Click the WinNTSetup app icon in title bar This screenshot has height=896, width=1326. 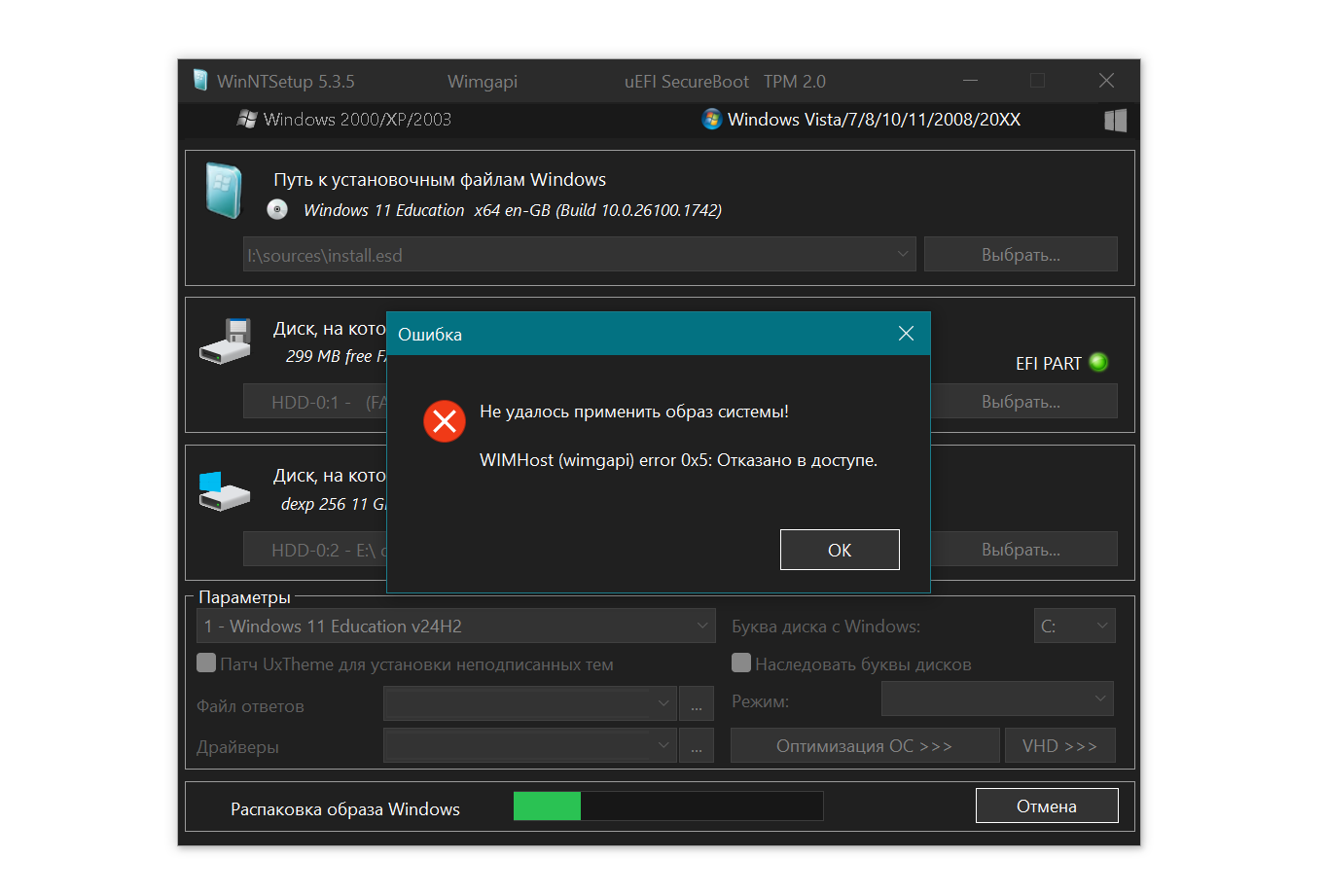tap(200, 81)
